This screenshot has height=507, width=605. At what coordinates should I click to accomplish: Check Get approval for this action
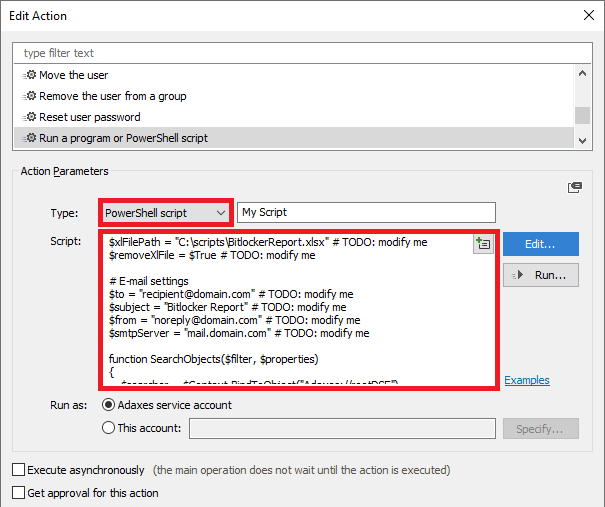point(18,492)
